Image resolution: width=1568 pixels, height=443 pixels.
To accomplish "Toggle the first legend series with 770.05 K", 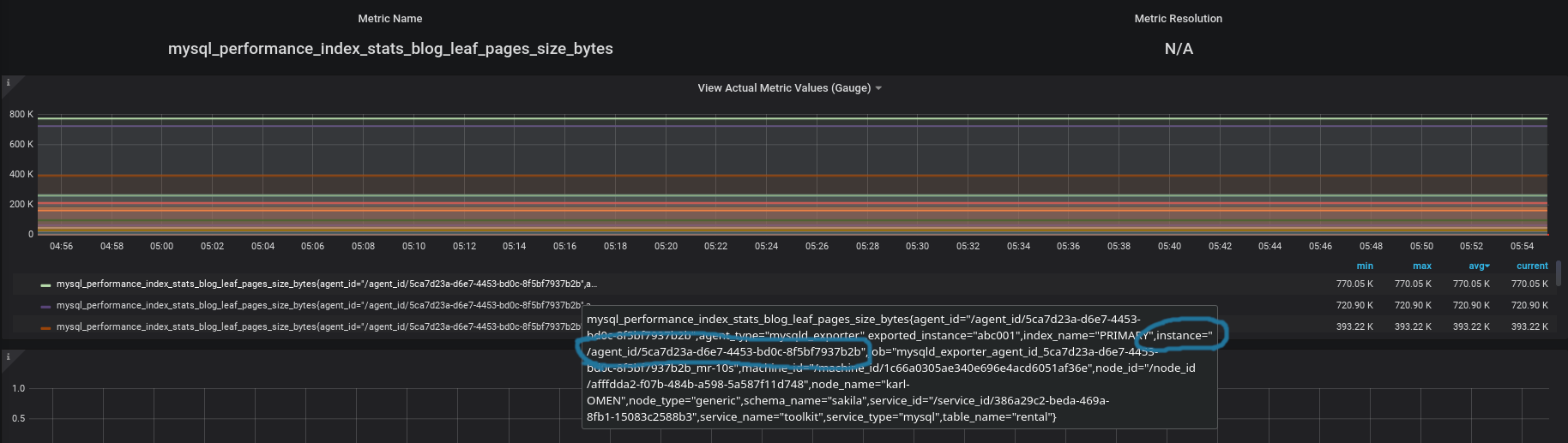I will (x=326, y=284).
